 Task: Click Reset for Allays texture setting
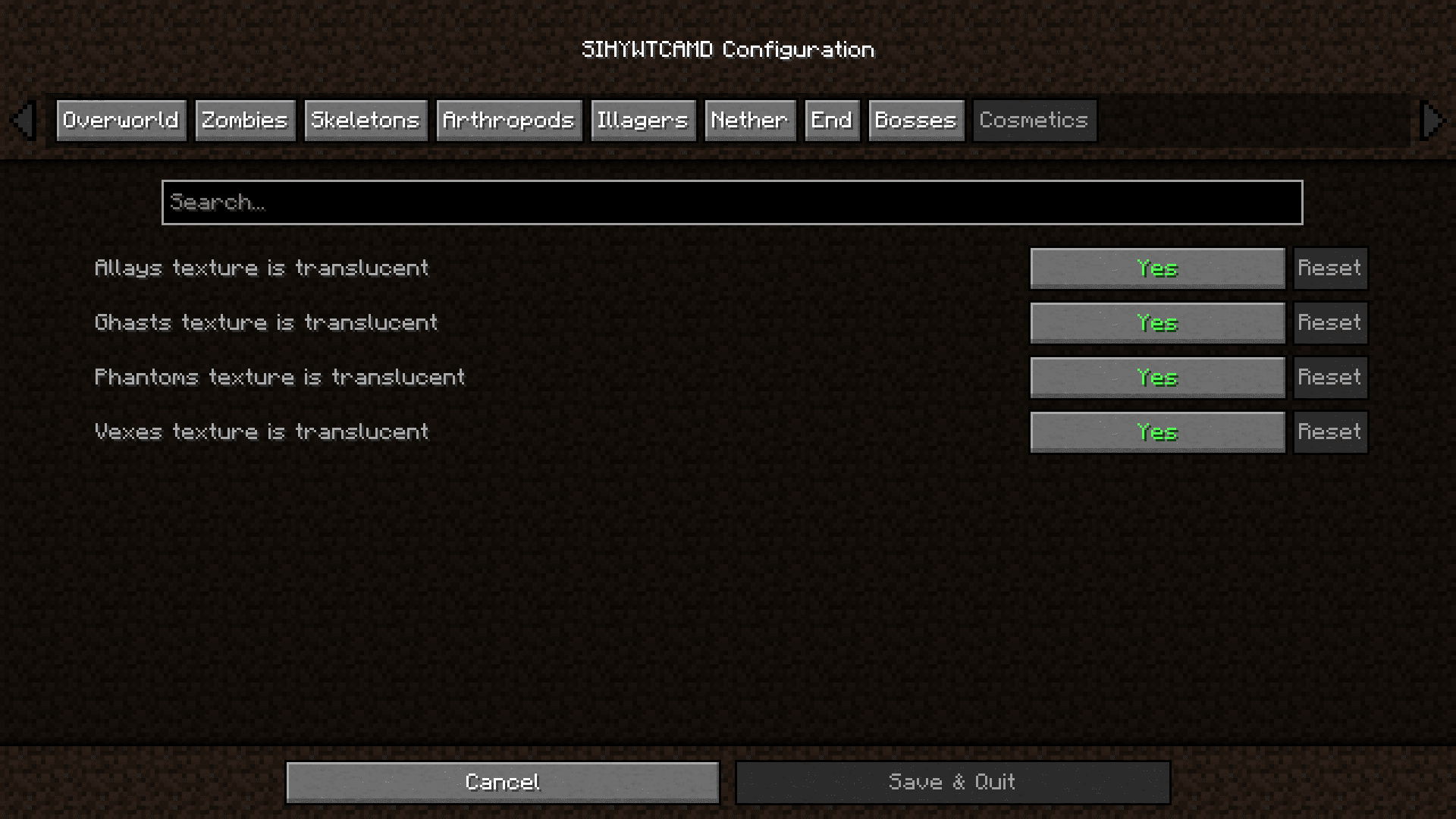(x=1329, y=267)
